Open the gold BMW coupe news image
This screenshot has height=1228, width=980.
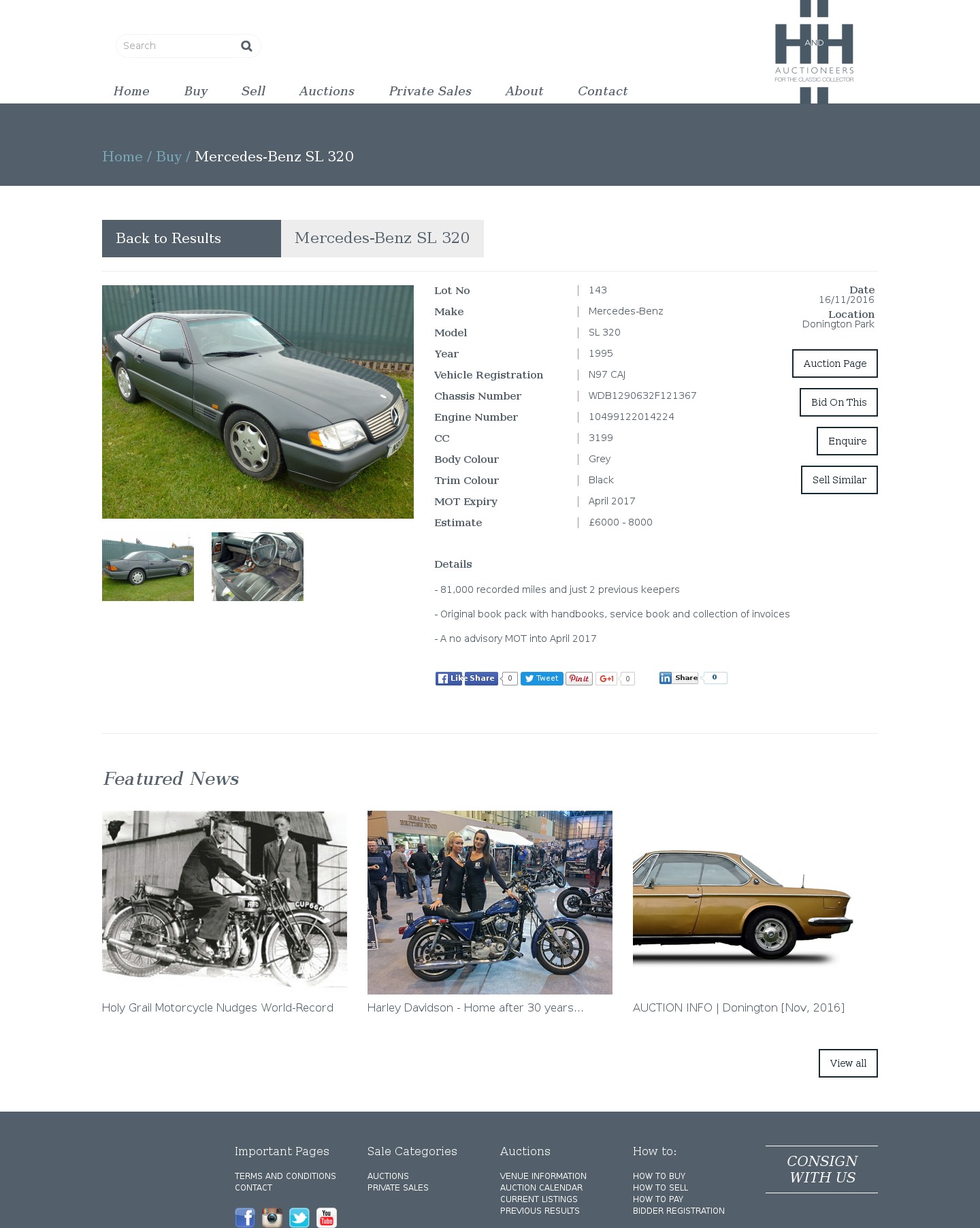(755, 903)
